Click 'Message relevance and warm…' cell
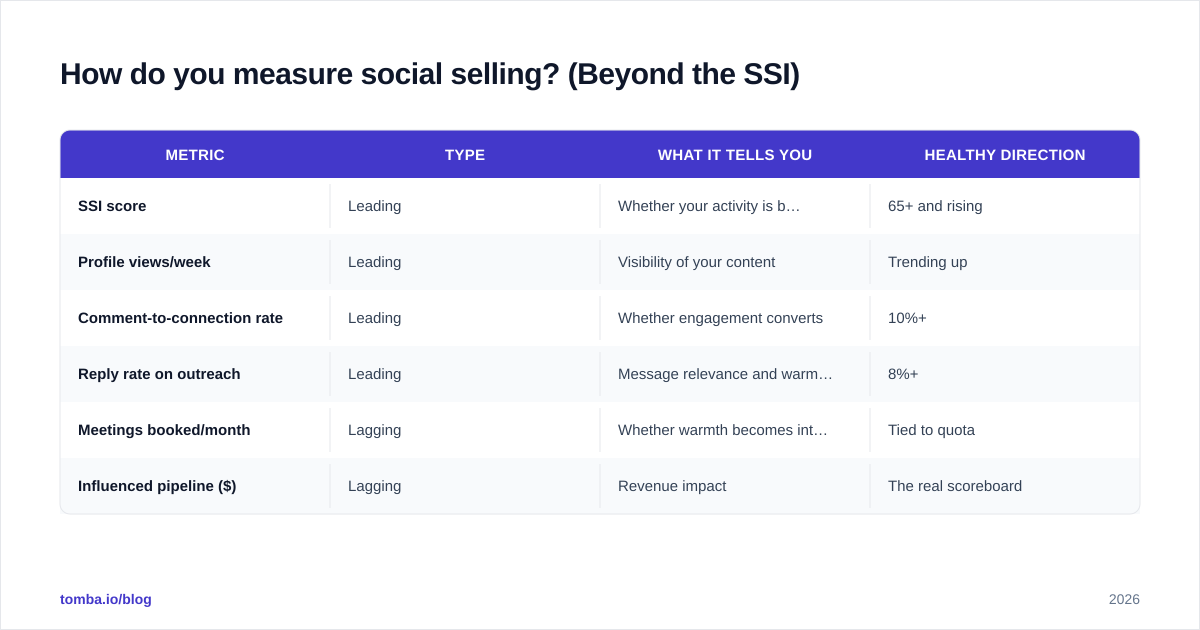This screenshot has width=1200, height=630. (735, 374)
